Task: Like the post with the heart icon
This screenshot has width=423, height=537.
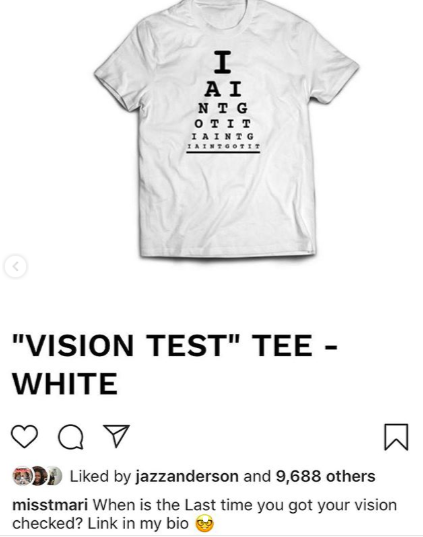Action: coord(24,436)
